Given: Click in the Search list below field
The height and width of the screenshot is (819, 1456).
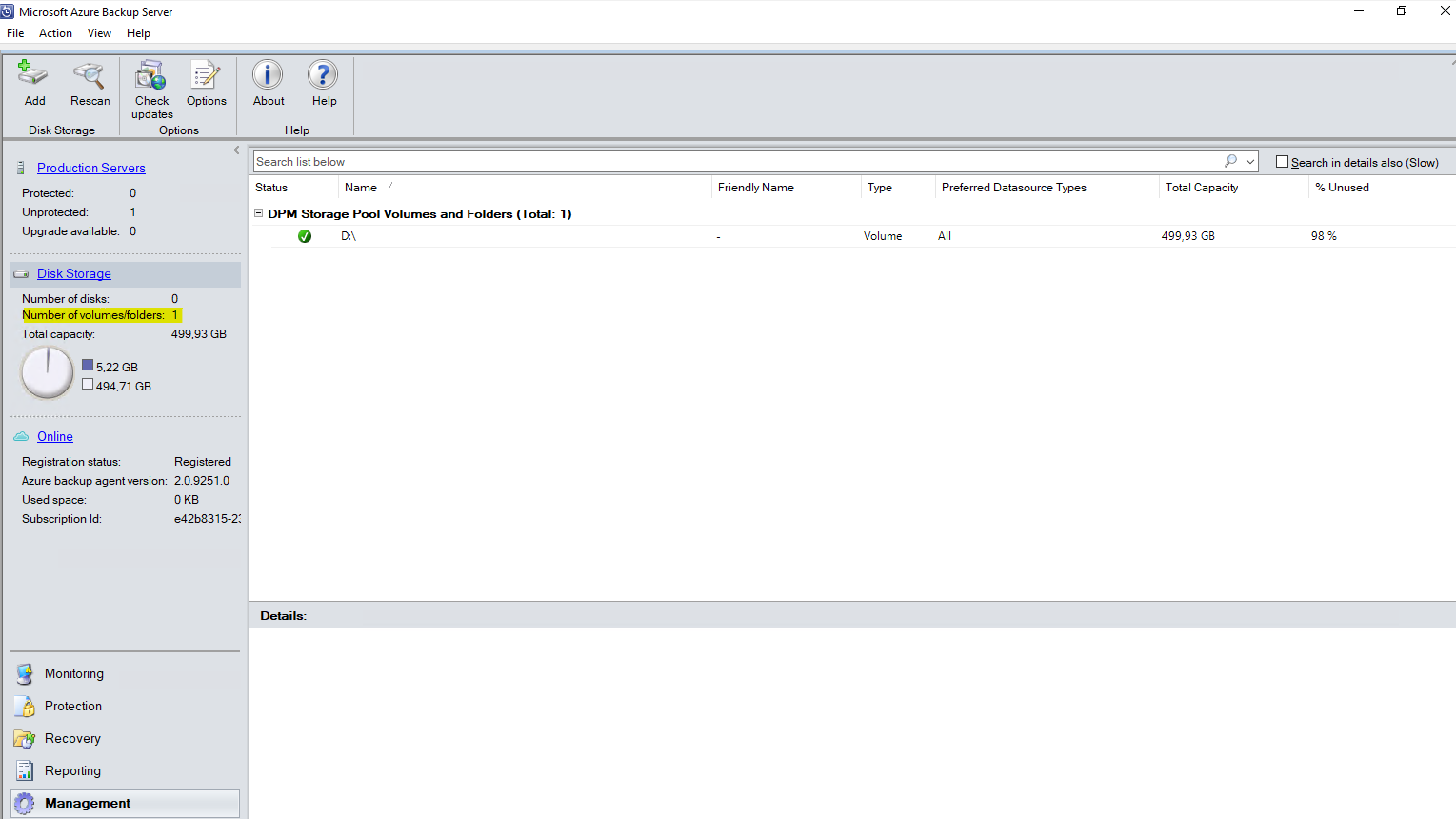Looking at the screenshot, I should click(x=738, y=162).
